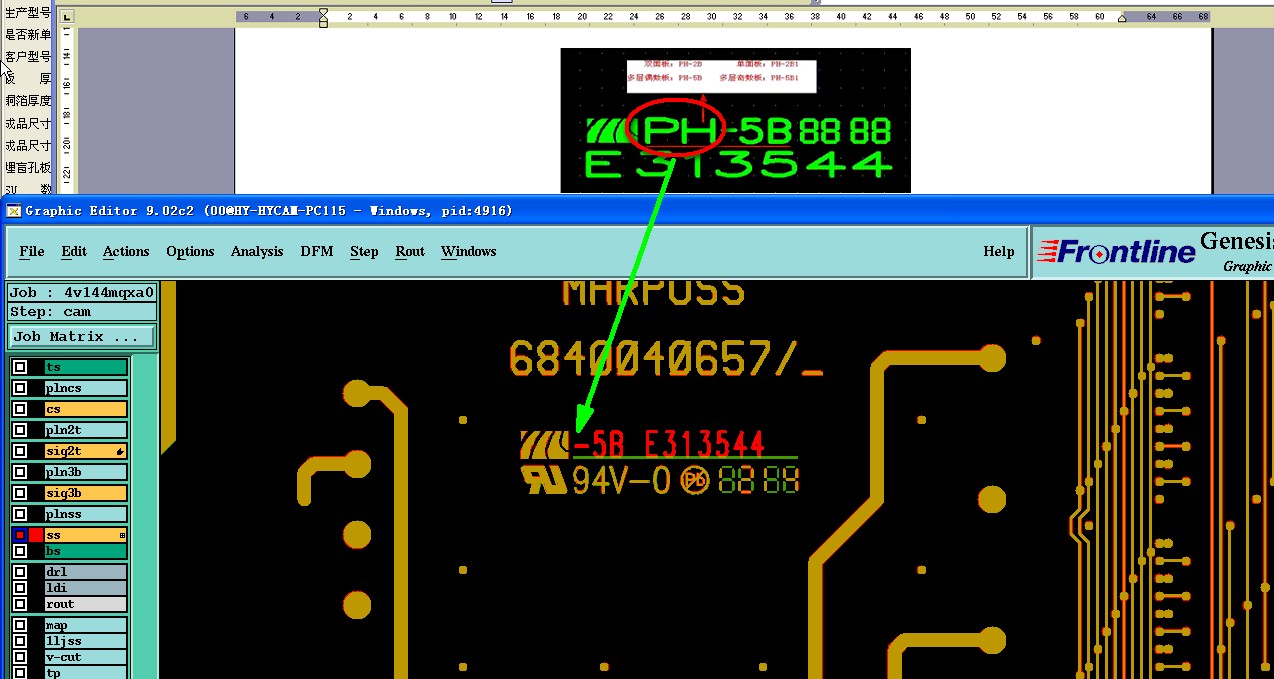Click the Frontline Genesis logo
The image size is (1274, 679).
coord(1153,251)
